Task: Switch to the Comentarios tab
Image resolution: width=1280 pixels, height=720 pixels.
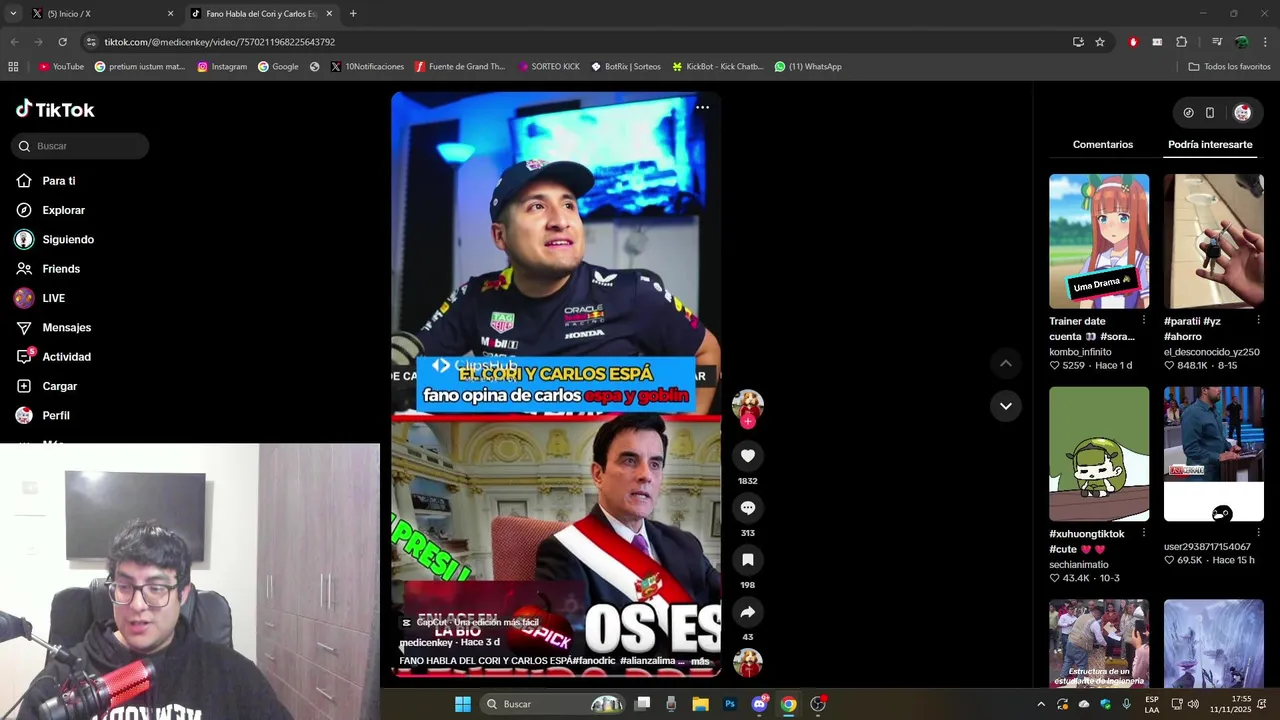Action: point(1102,145)
